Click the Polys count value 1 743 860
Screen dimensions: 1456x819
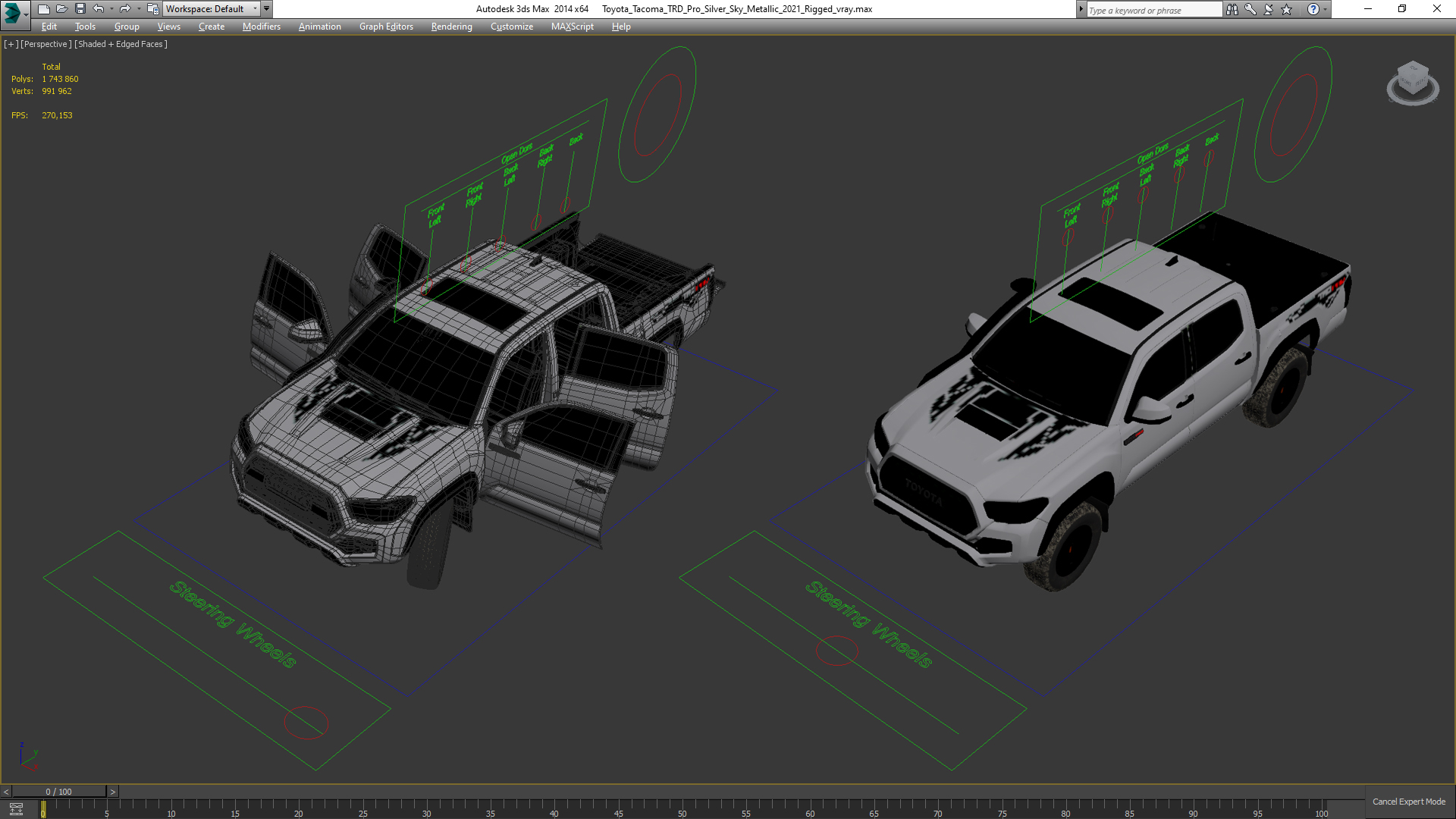[x=60, y=79]
